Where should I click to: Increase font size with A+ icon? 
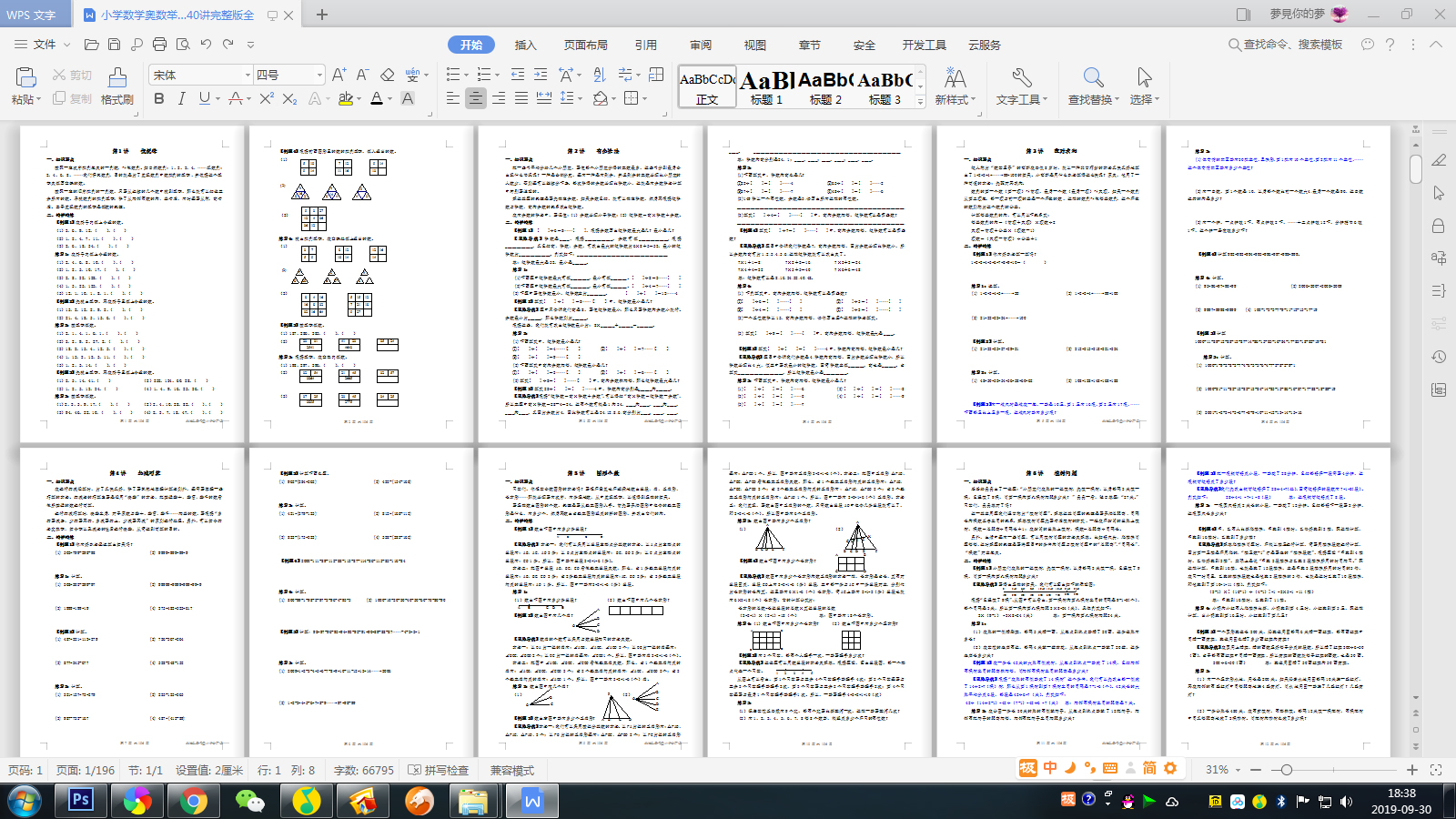click(339, 75)
